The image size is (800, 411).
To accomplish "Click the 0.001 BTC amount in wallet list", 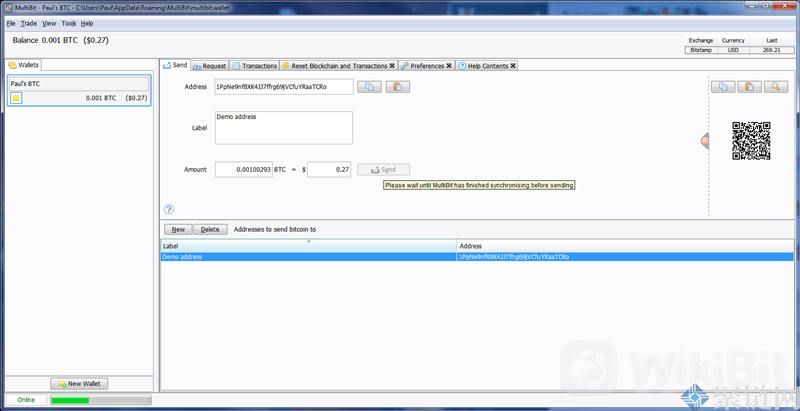I will (x=101, y=98).
